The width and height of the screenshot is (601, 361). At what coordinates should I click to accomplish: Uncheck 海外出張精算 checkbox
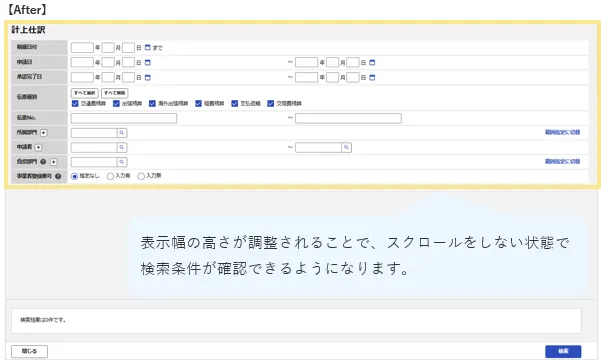point(153,103)
